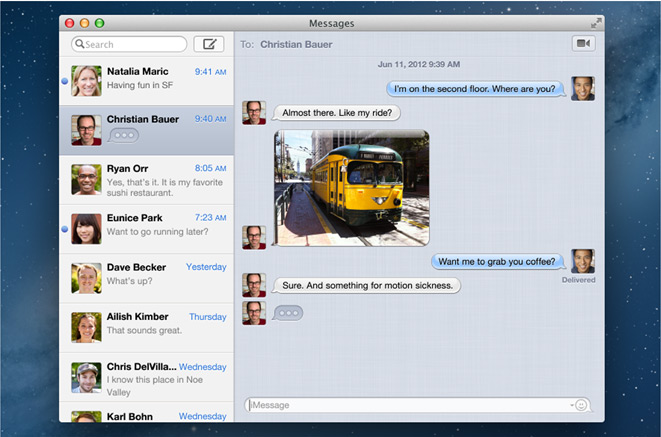Expand the message field dropdown arrow

pyautogui.click(x=571, y=405)
